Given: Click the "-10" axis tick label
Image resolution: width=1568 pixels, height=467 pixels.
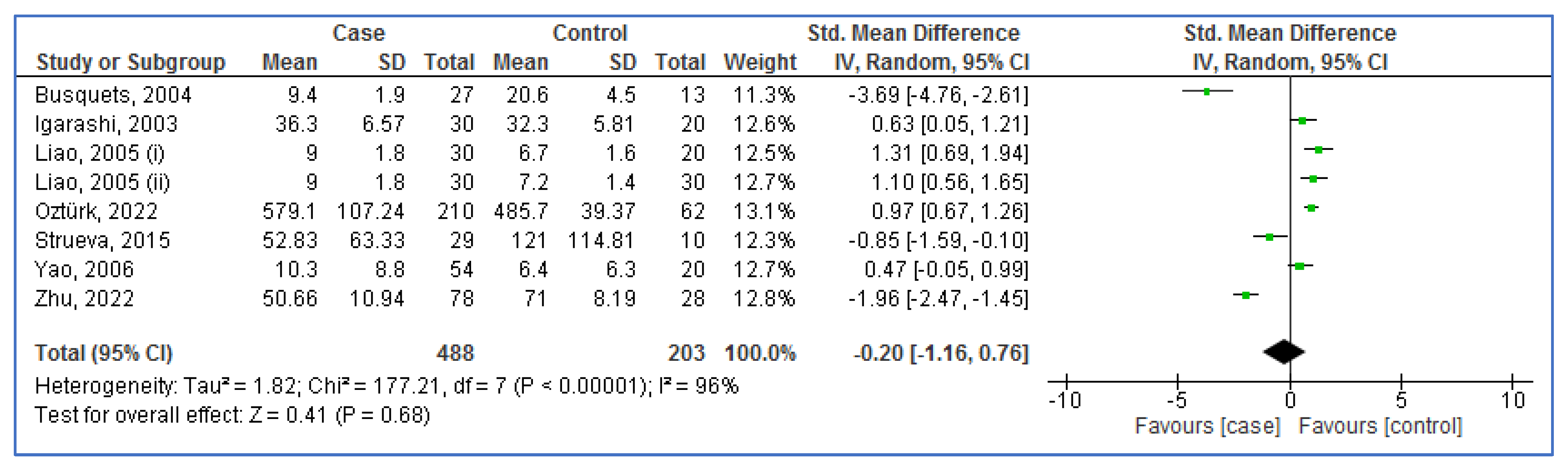Looking at the screenshot, I should (x=1065, y=401).
